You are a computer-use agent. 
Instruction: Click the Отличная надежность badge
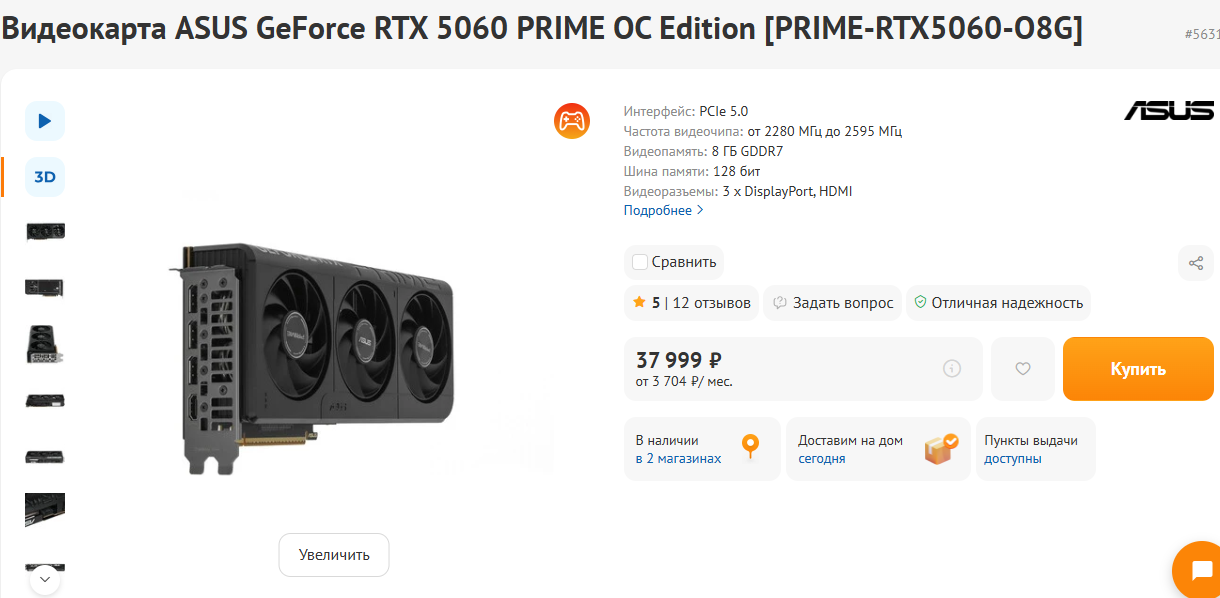click(x=998, y=303)
